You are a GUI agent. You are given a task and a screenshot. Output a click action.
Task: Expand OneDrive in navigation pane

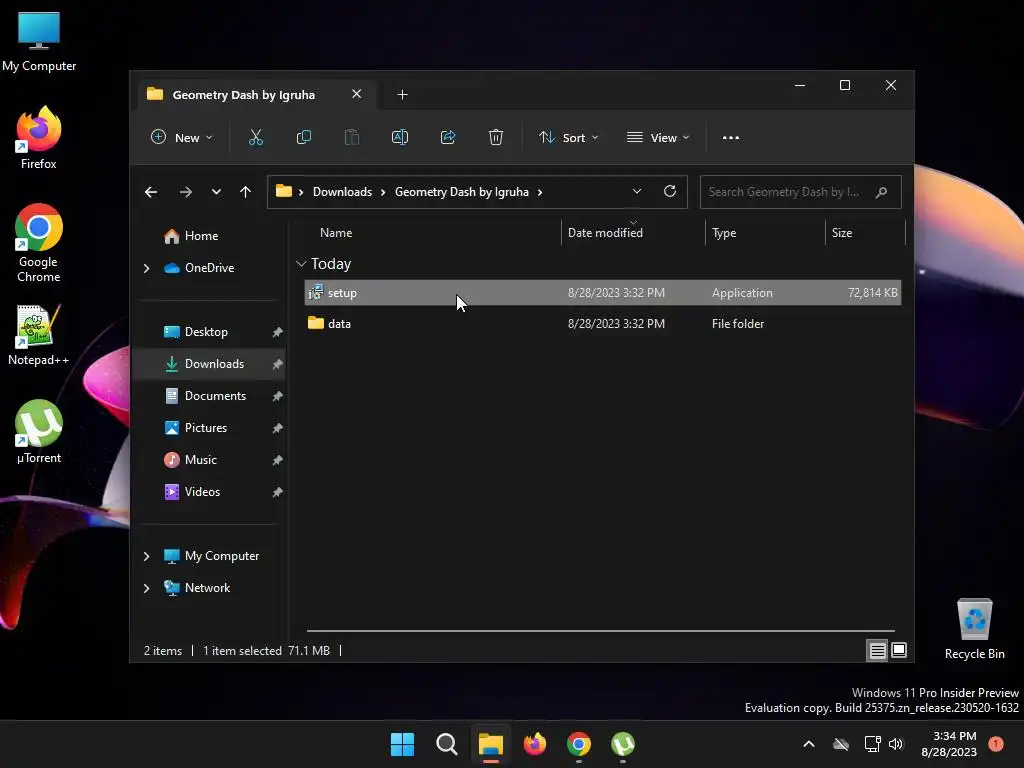pyautogui.click(x=147, y=268)
